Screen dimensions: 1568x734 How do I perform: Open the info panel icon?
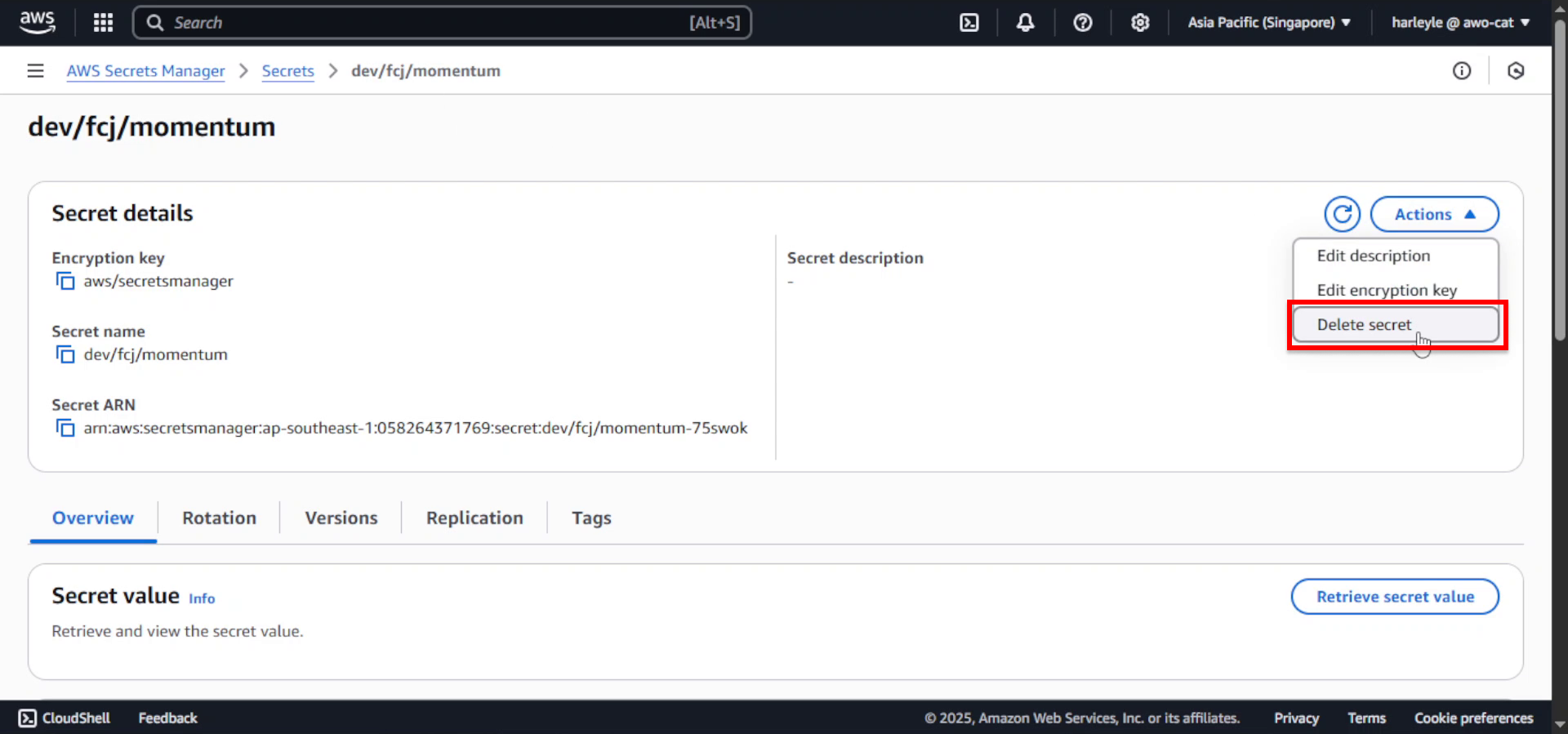[x=1461, y=71]
